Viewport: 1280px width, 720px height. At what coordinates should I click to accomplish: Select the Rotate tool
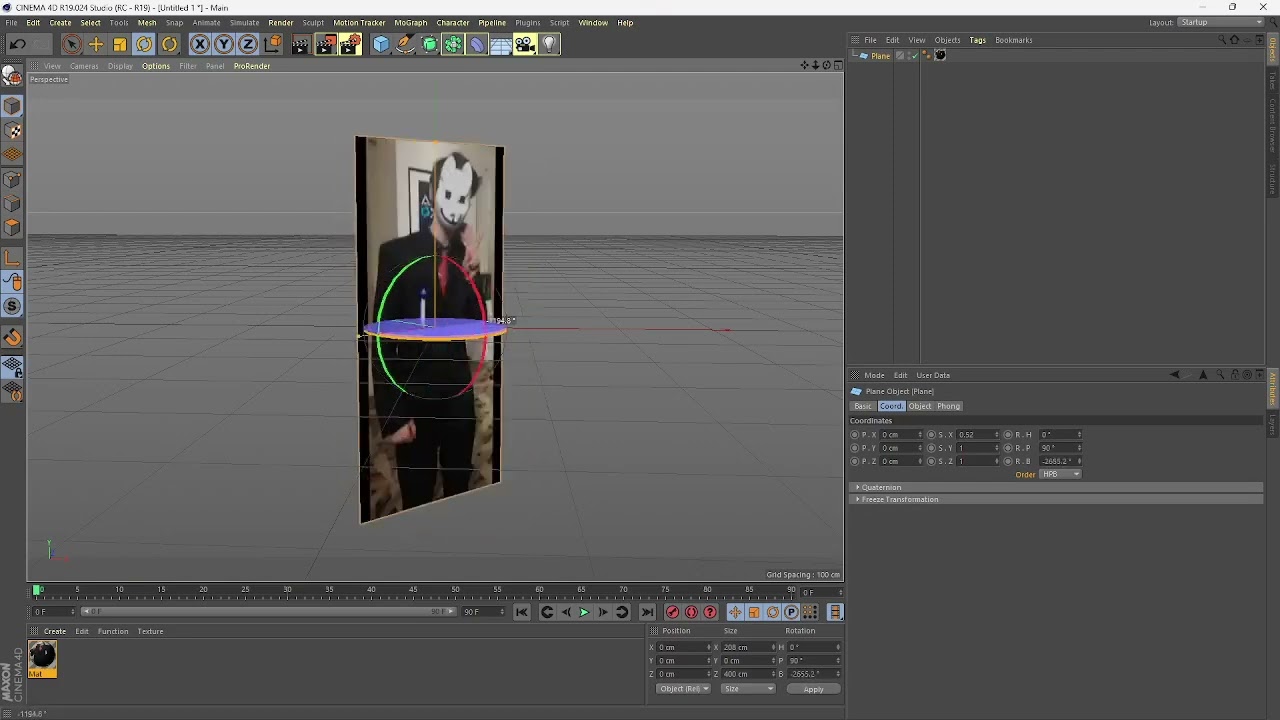pos(144,44)
